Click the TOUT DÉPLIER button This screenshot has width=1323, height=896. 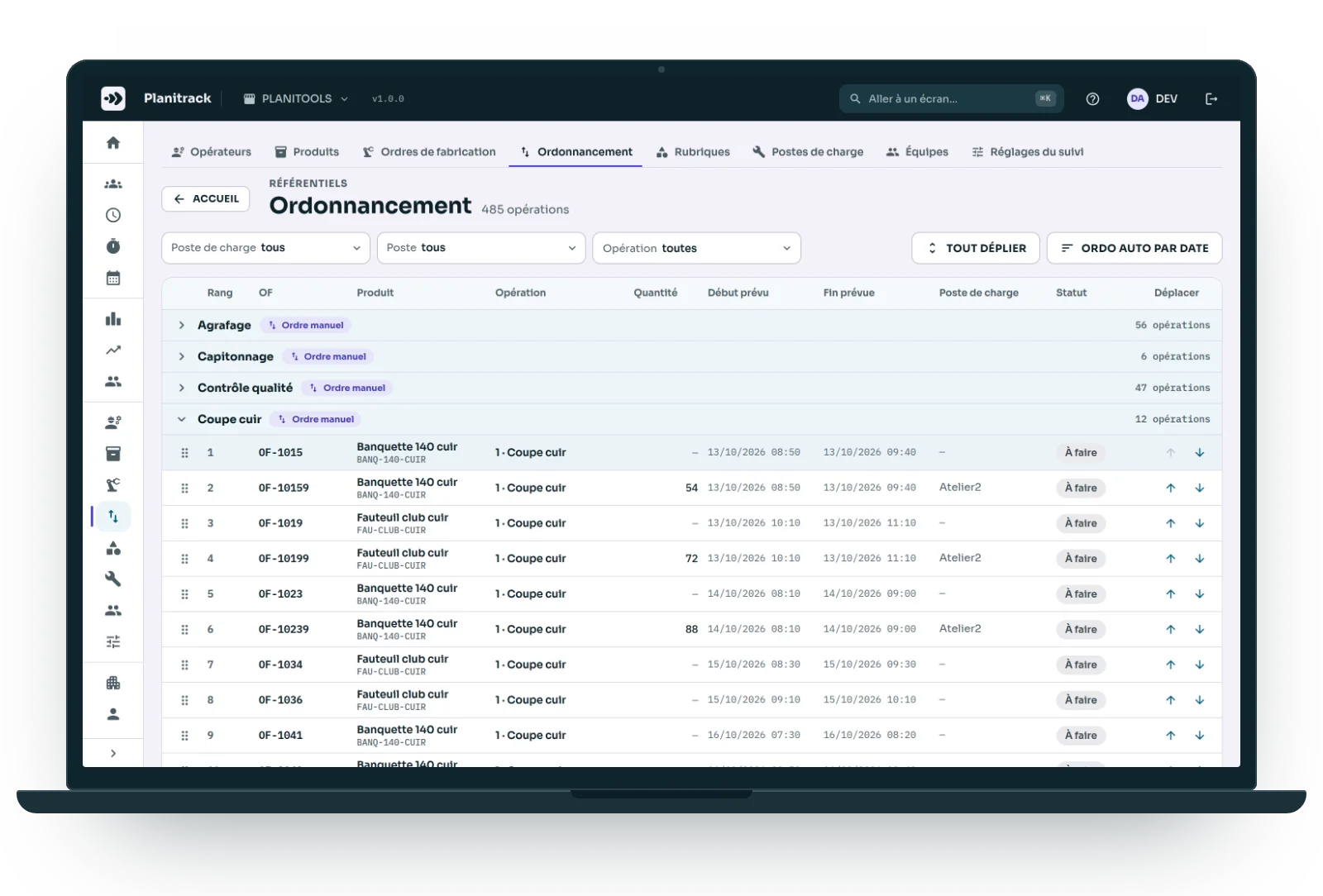(x=976, y=248)
